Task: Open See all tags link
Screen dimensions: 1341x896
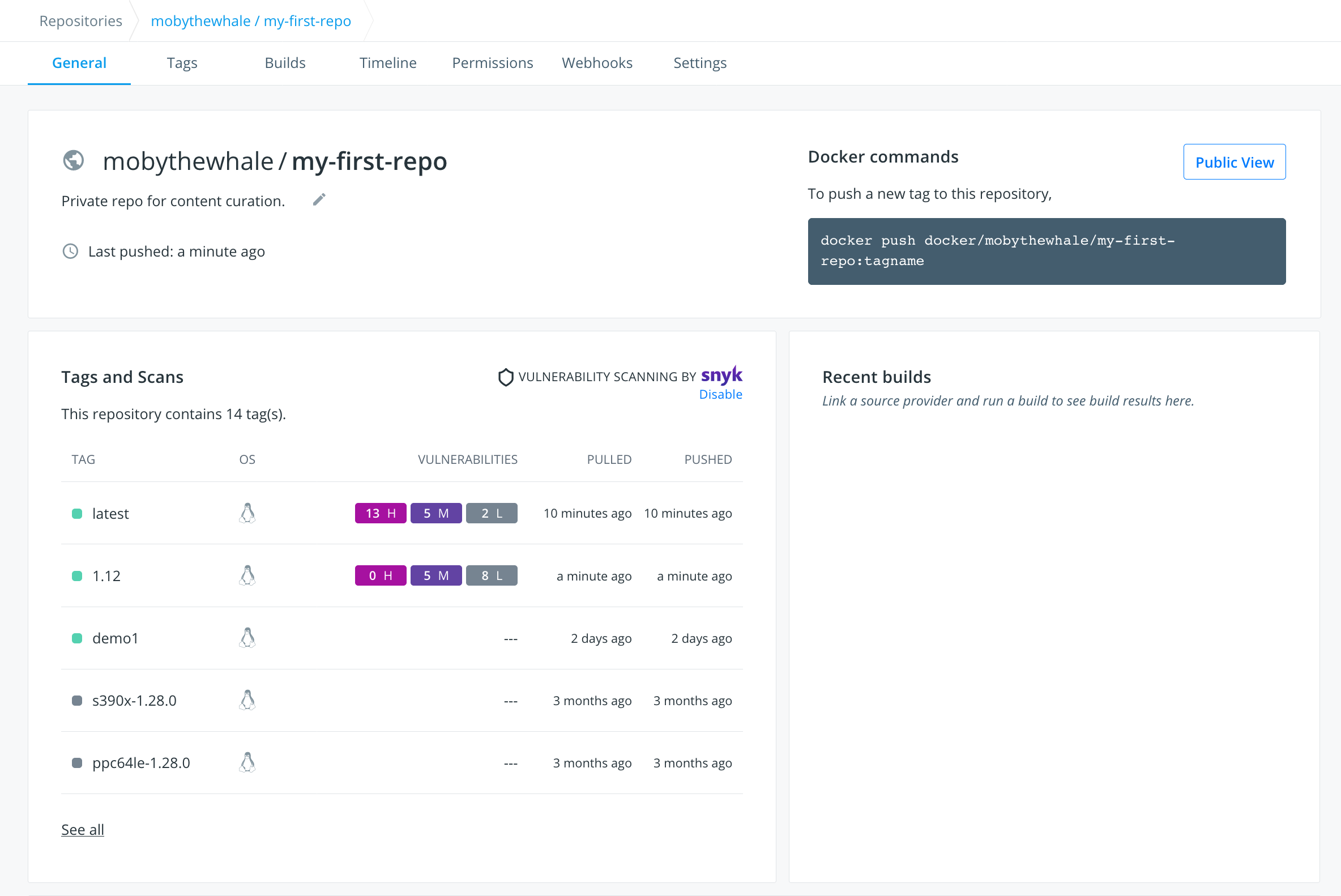Action: (x=82, y=829)
